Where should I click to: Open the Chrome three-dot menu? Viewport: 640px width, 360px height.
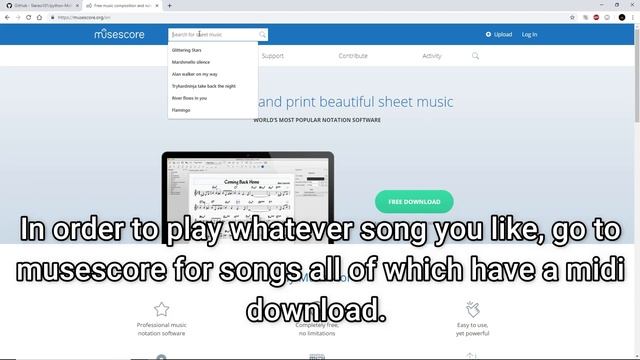point(633,18)
